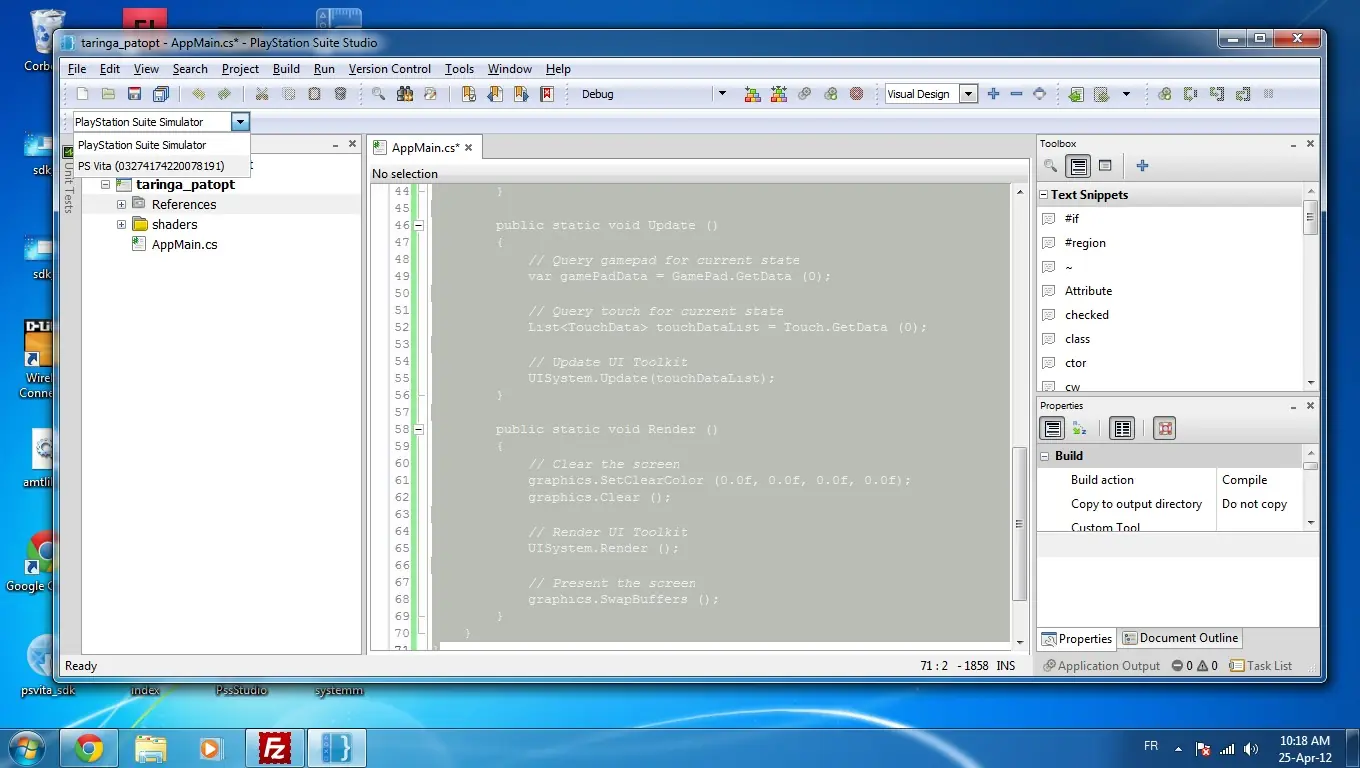Open the Version Control menu
This screenshot has height=768, width=1360.
pyautogui.click(x=390, y=69)
